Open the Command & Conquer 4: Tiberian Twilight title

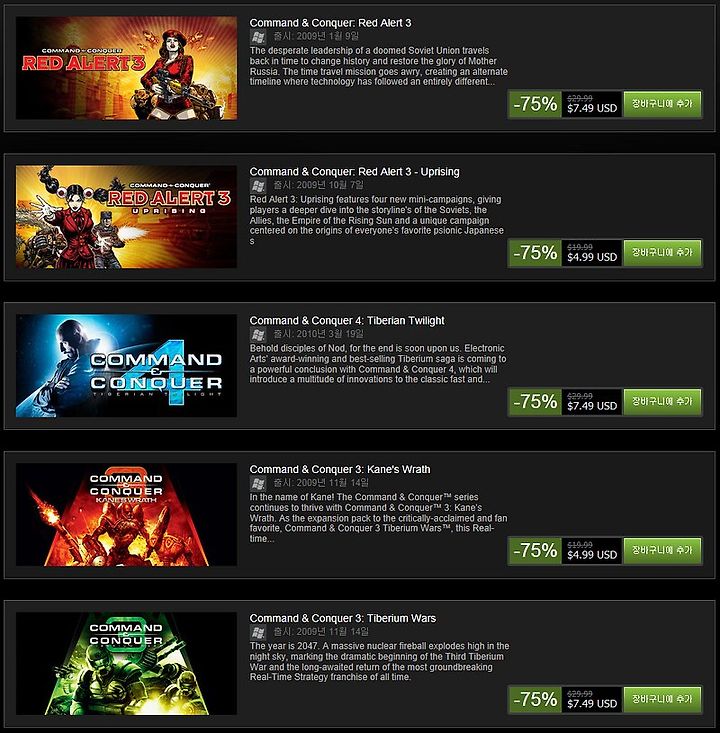pos(347,321)
